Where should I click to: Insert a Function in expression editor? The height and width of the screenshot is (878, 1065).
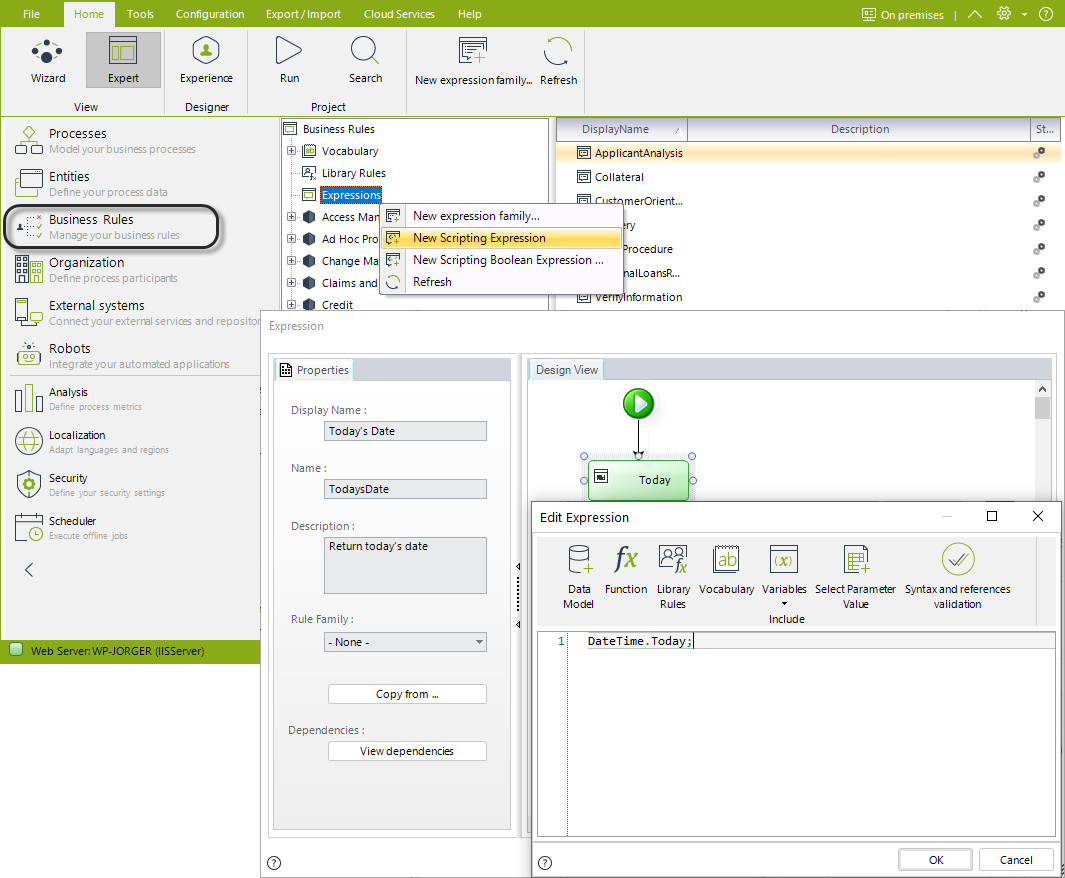point(626,570)
